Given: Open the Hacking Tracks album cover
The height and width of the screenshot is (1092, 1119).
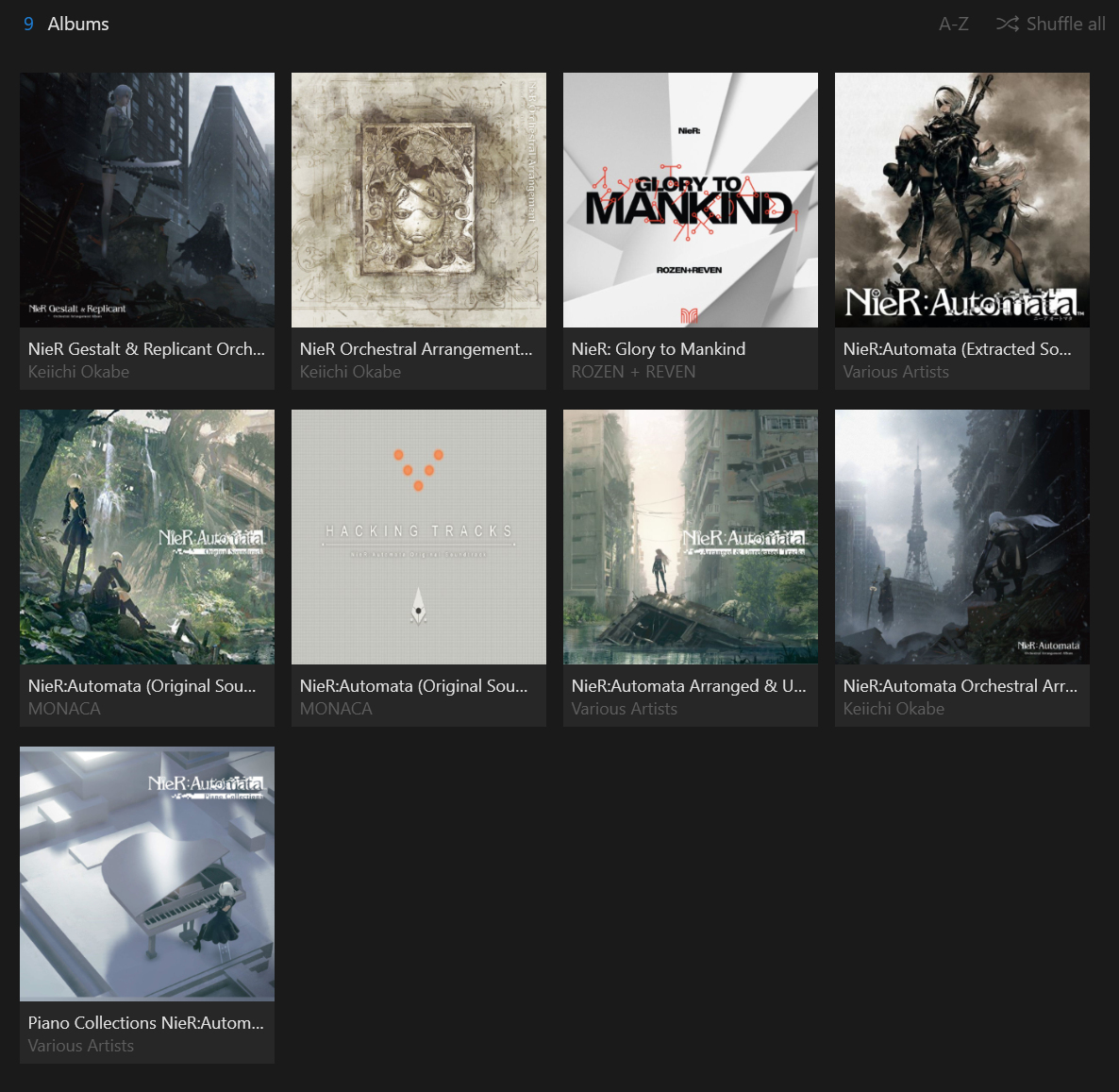Looking at the screenshot, I should pos(419,537).
